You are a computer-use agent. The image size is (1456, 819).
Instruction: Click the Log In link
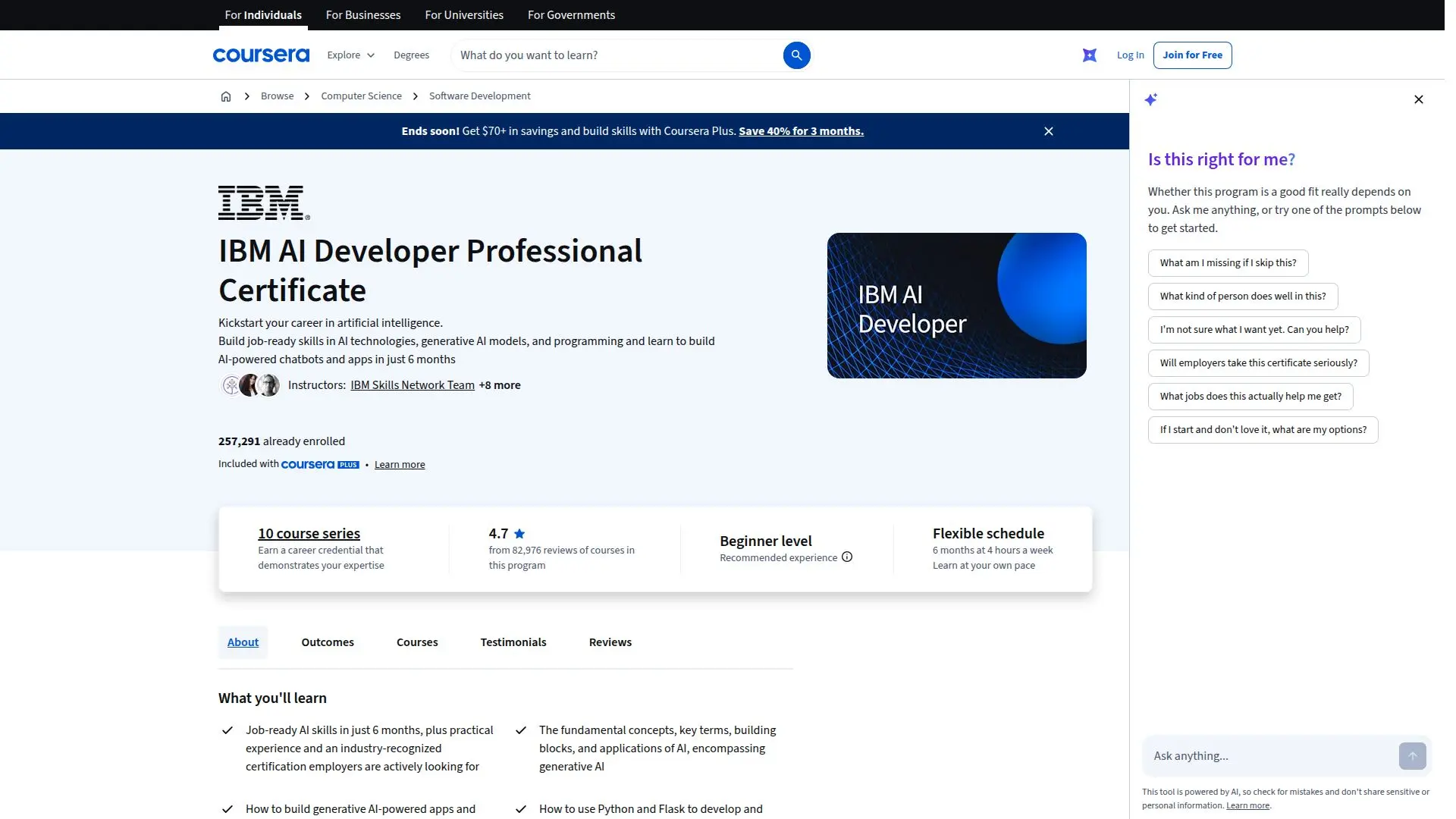tap(1130, 55)
